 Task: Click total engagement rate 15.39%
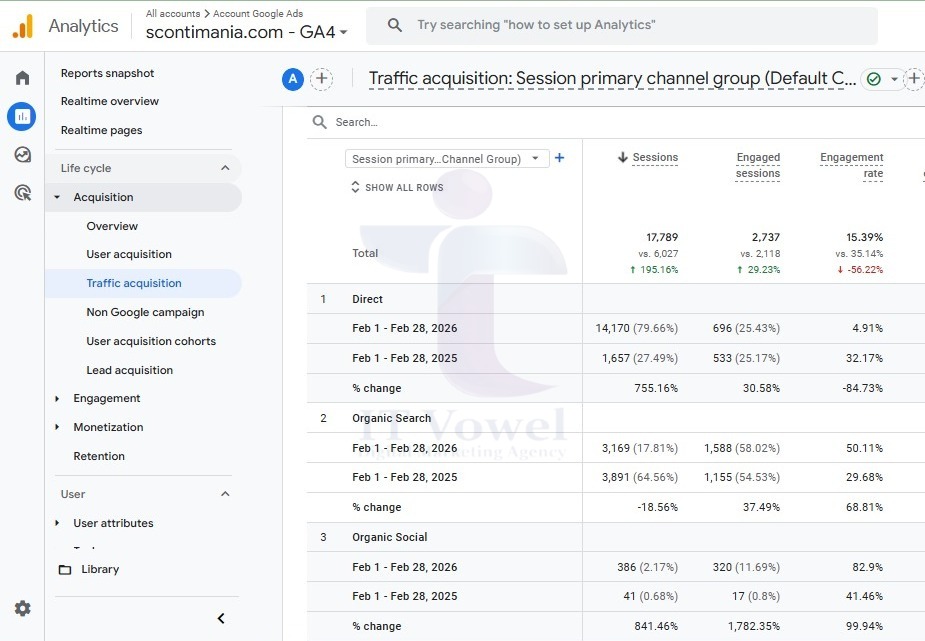tap(864, 237)
